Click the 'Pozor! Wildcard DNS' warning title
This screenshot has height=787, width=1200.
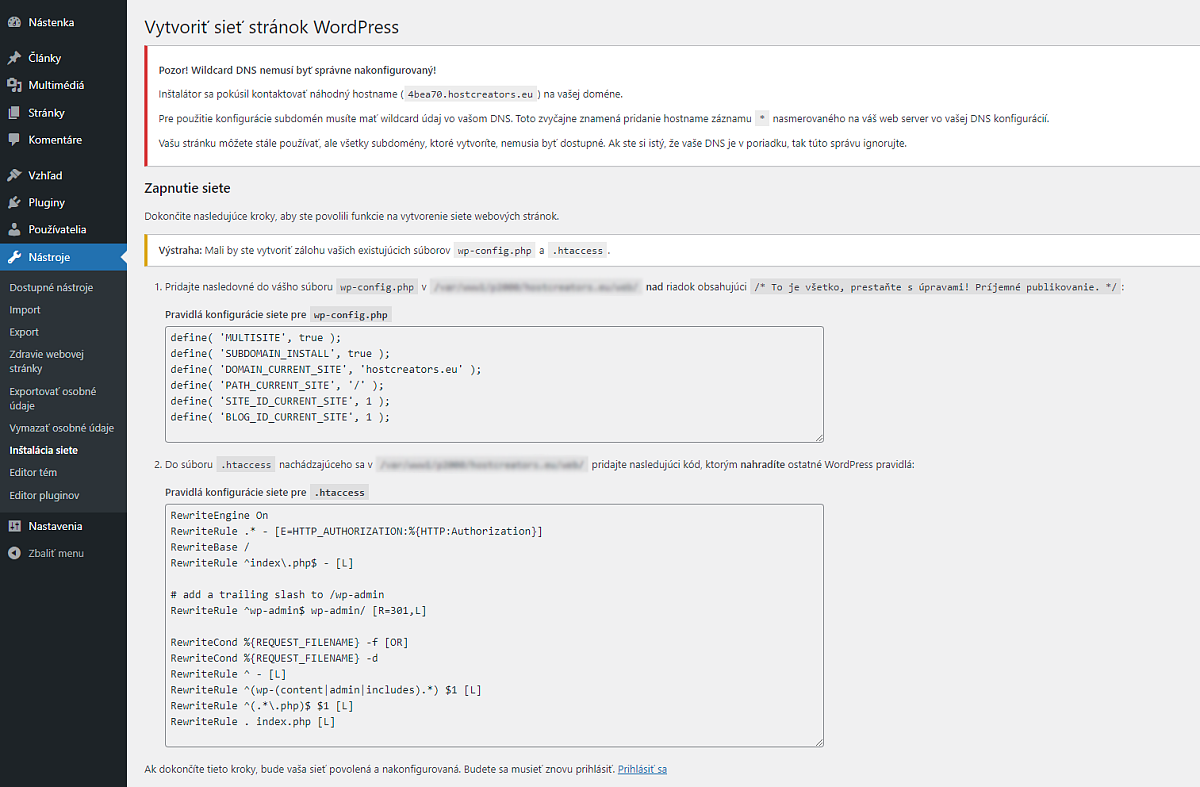[297, 70]
